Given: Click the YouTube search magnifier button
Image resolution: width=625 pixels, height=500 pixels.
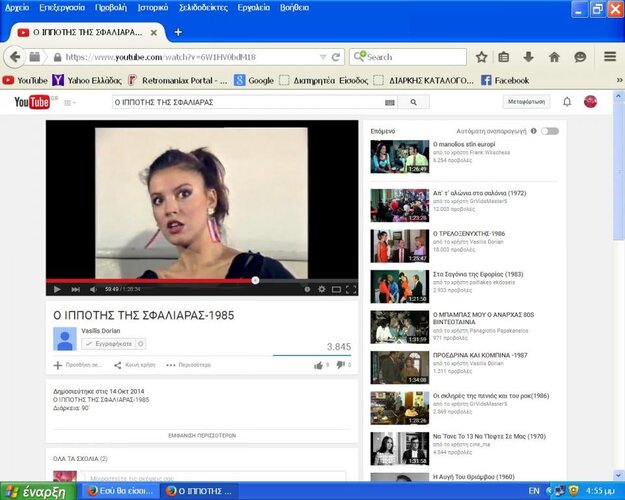Looking at the screenshot, I should tap(414, 102).
